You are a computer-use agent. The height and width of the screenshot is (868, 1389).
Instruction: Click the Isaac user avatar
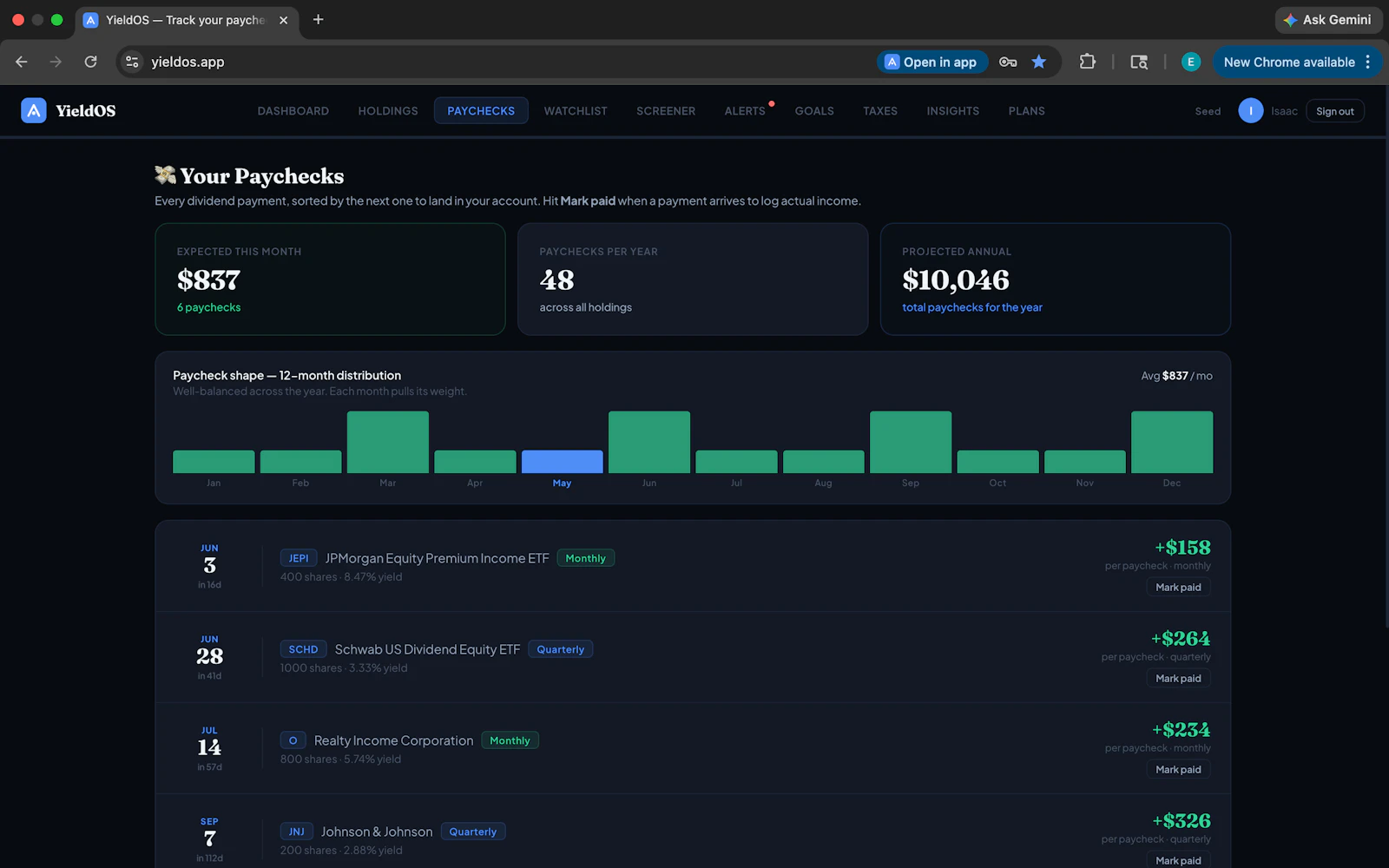pyautogui.click(x=1251, y=111)
